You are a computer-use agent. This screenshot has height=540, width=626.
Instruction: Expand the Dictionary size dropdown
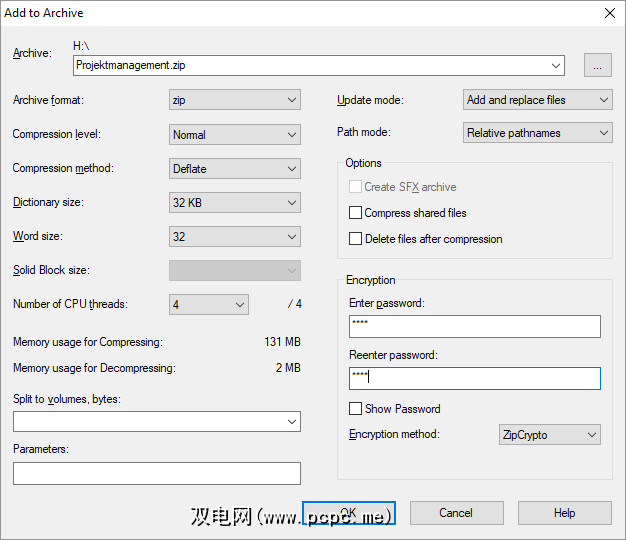235,203
